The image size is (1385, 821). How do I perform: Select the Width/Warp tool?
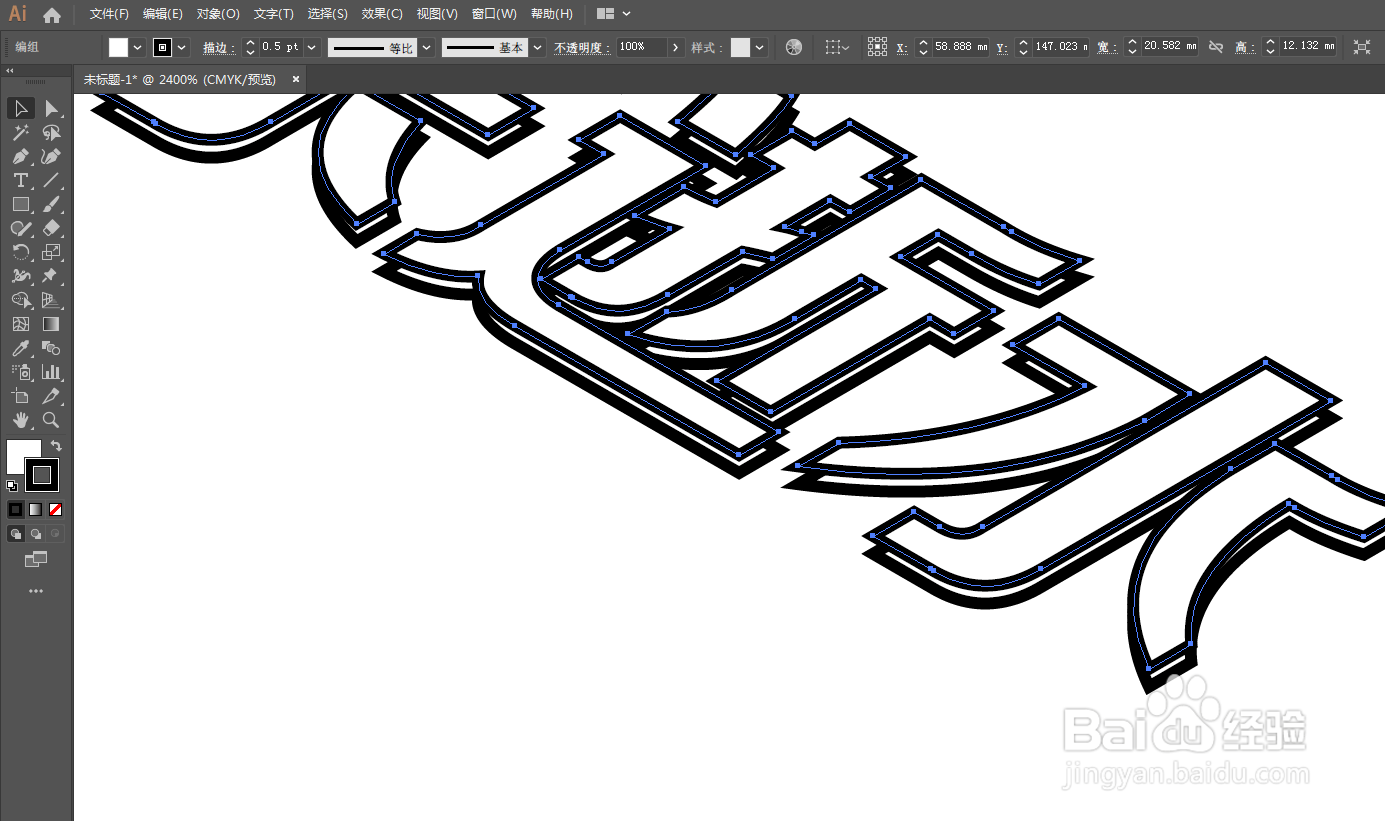21,276
